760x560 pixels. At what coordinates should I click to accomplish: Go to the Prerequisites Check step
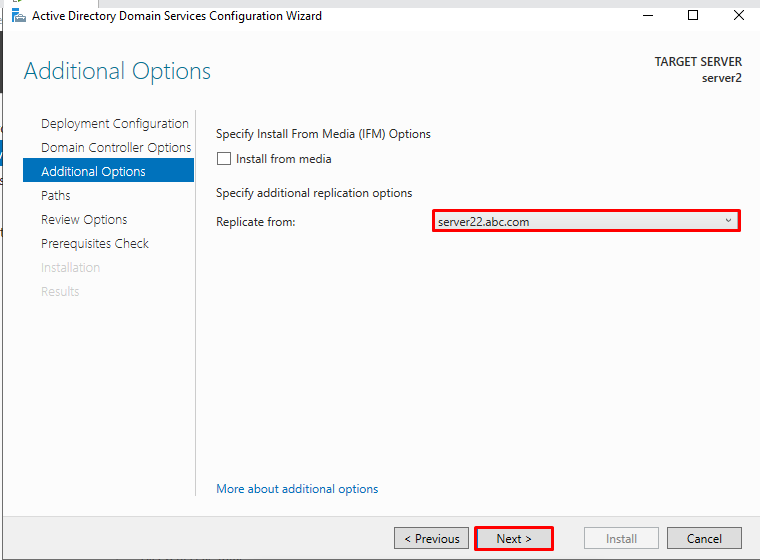click(x=95, y=243)
